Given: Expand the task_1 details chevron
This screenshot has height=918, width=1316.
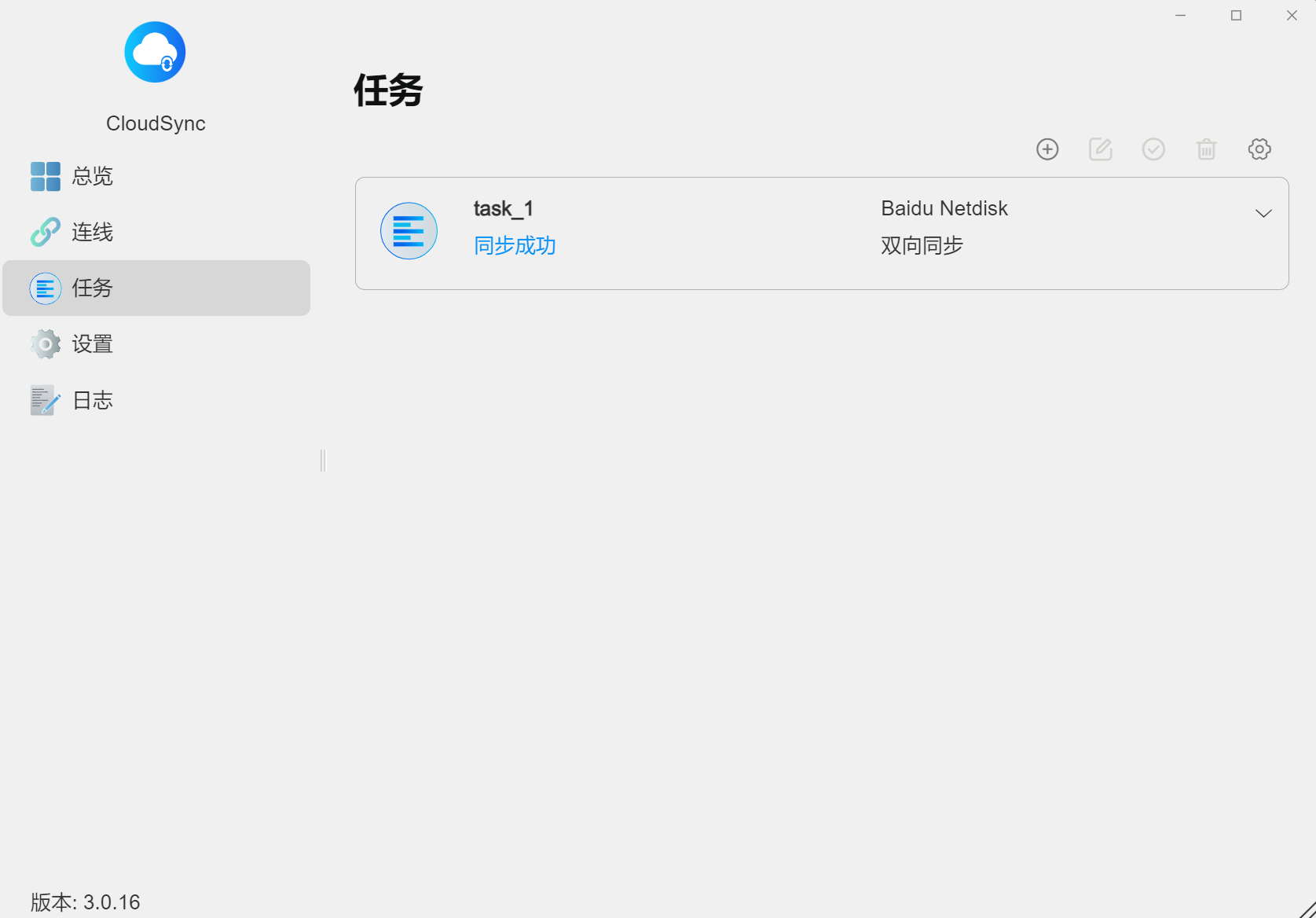Looking at the screenshot, I should pyautogui.click(x=1263, y=214).
